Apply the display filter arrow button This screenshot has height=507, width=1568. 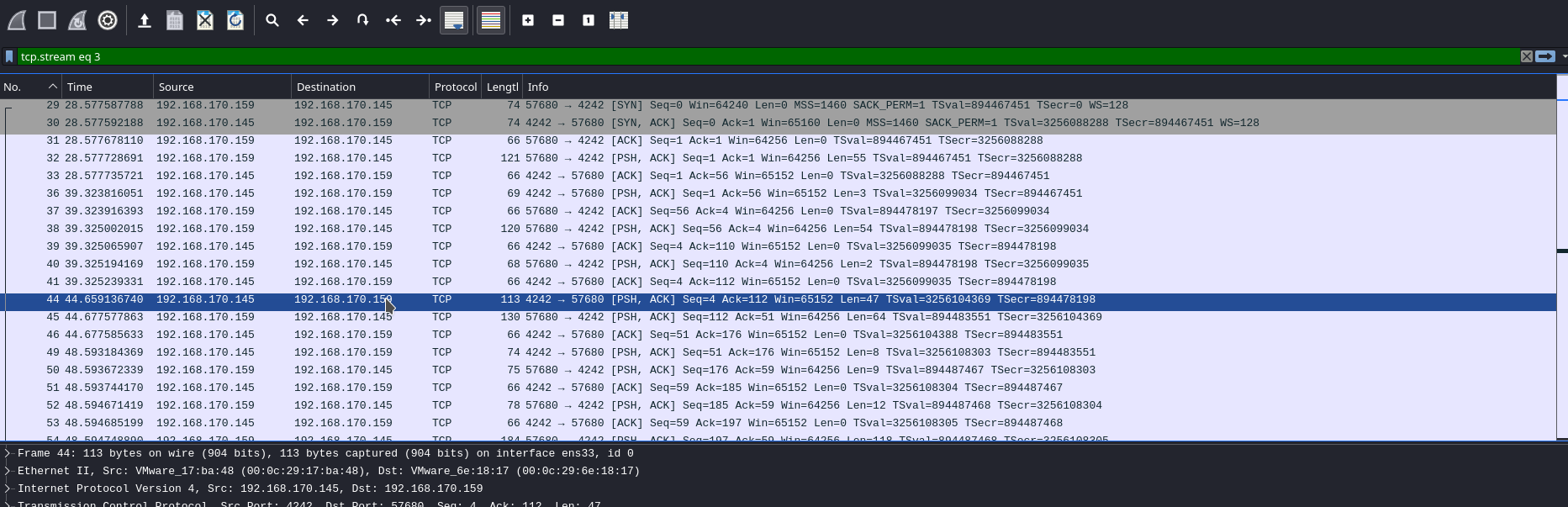pyautogui.click(x=1545, y=56)
